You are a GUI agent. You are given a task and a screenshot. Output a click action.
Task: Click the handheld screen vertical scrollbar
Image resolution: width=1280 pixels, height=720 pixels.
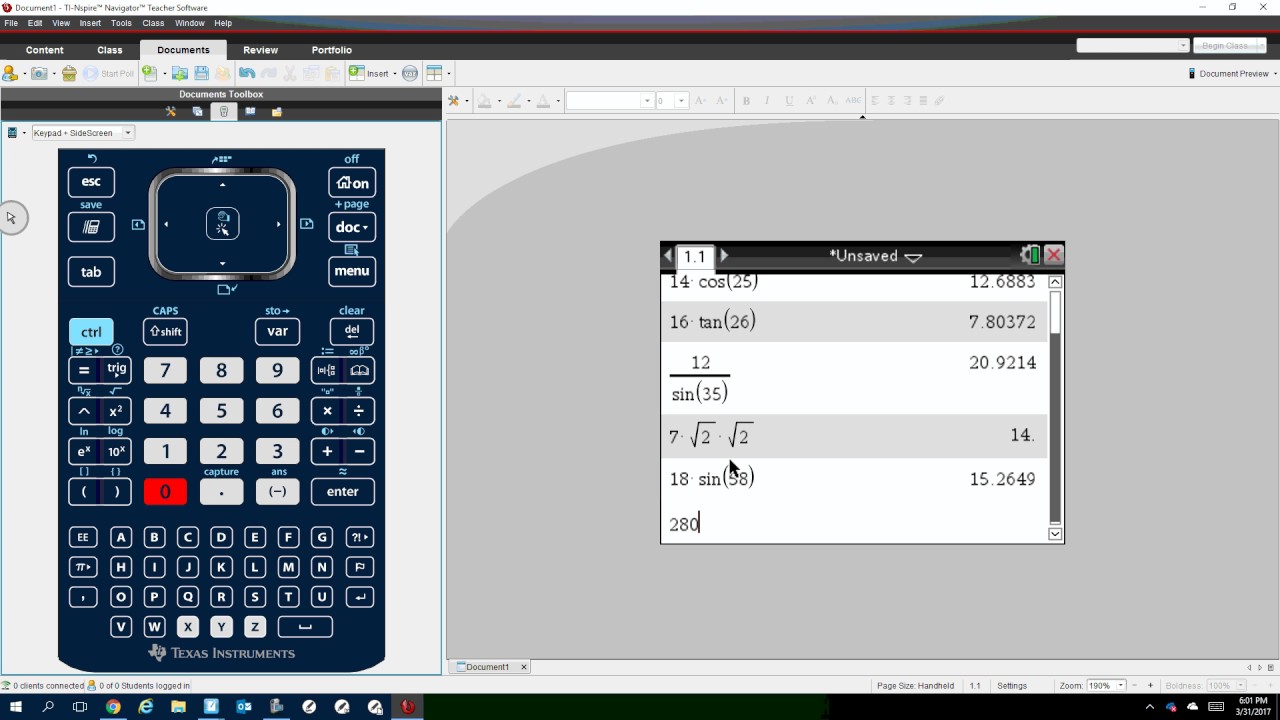tap(1055, 408)
